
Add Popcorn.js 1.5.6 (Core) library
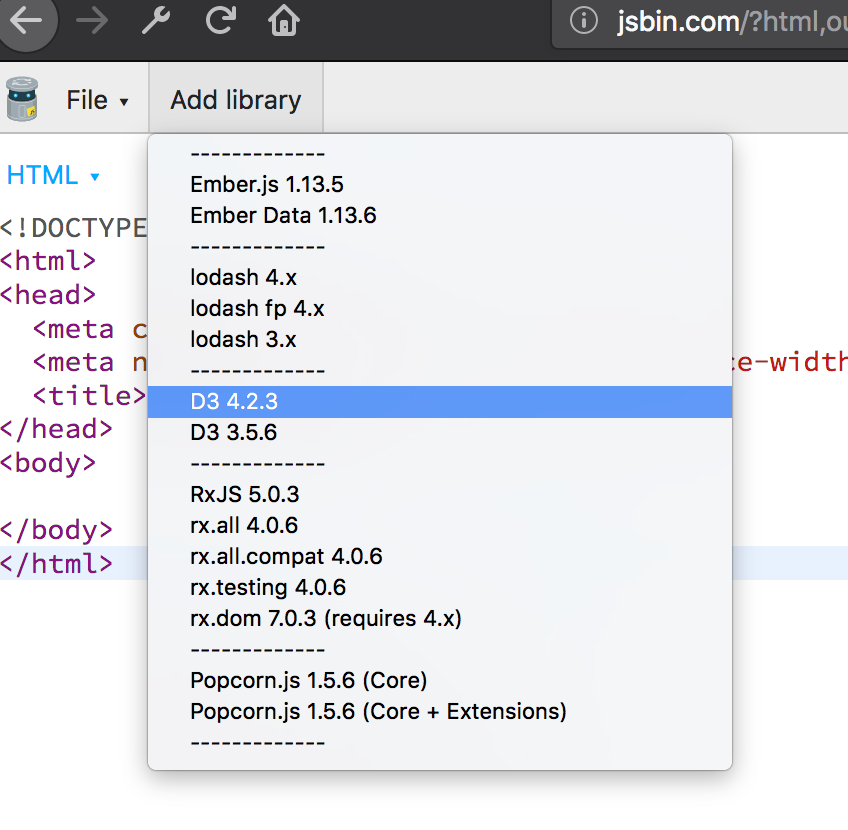point(440,680)
